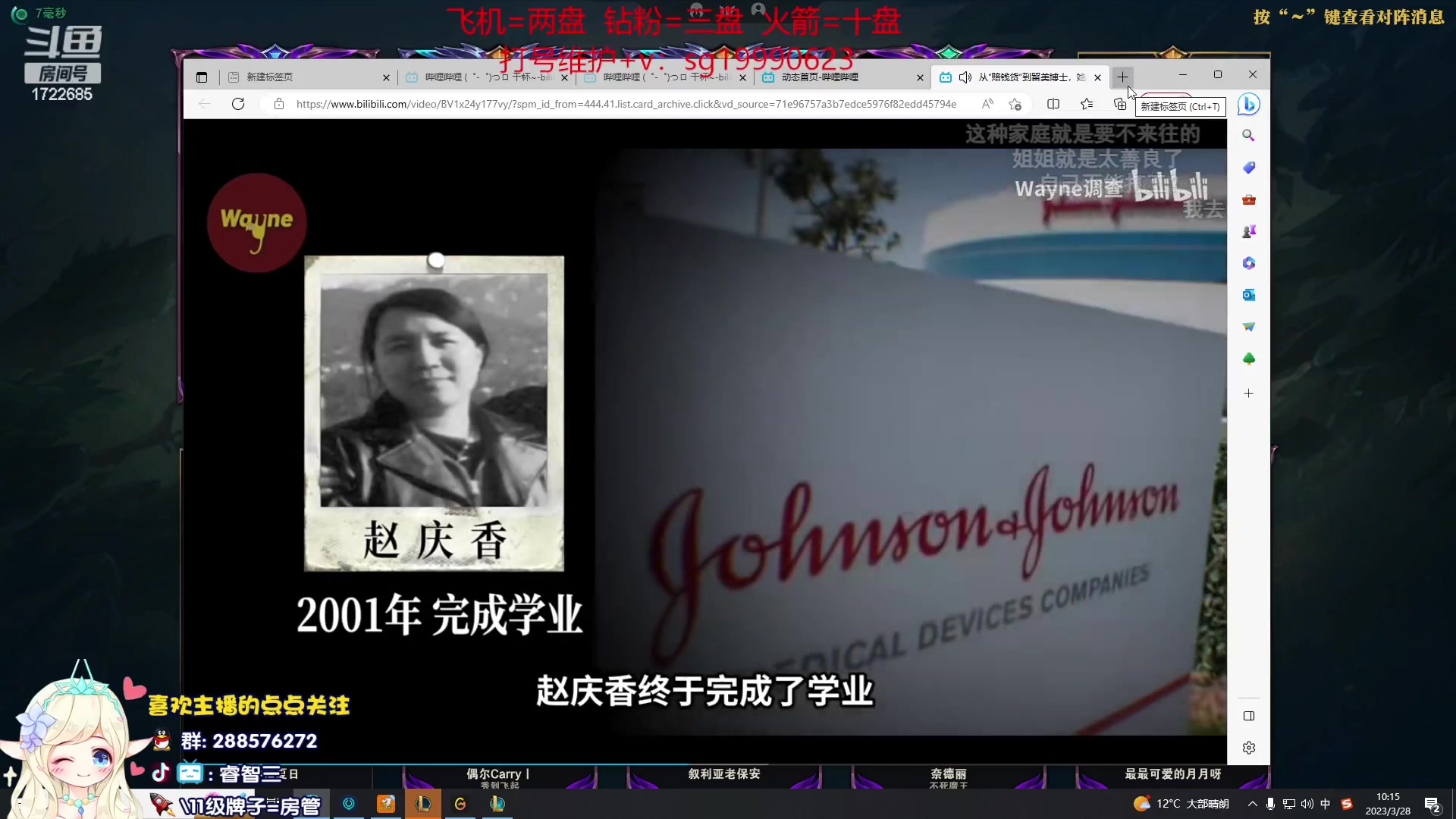Screen dimensions: 1456x819
Task: View site information lock icon
Action: point(279,104)
